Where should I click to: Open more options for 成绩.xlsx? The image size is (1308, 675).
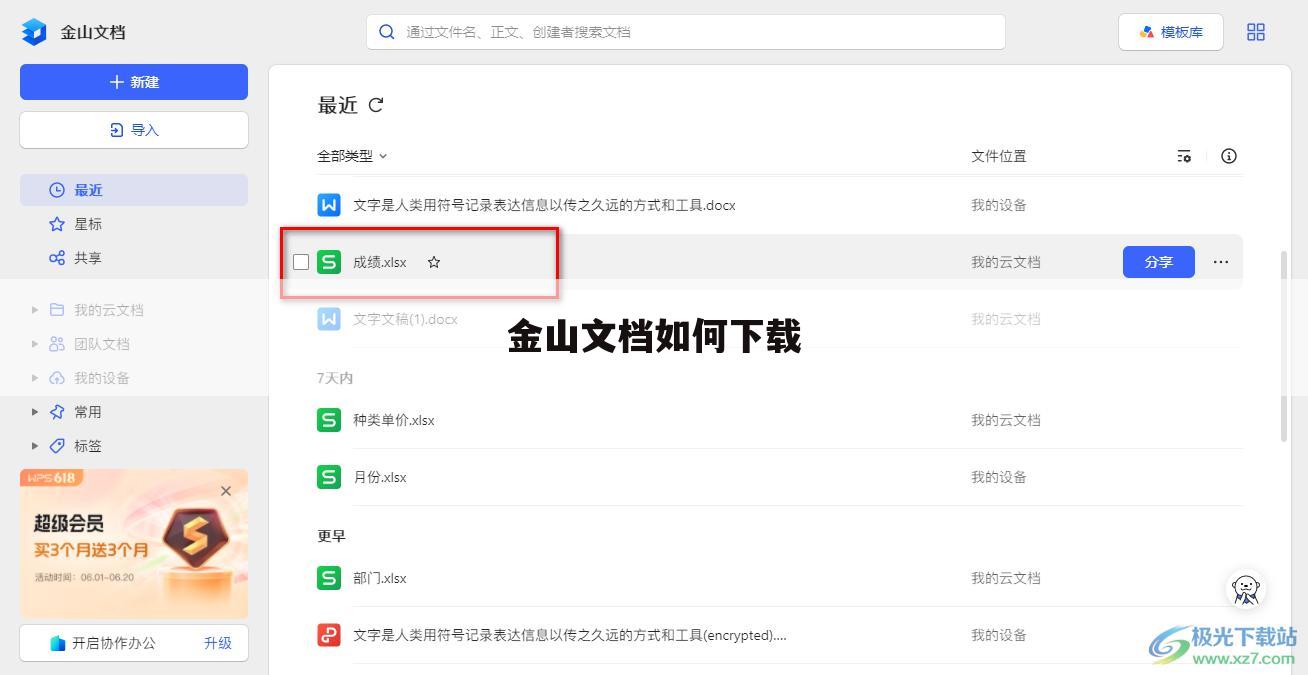pos(1221,262)
